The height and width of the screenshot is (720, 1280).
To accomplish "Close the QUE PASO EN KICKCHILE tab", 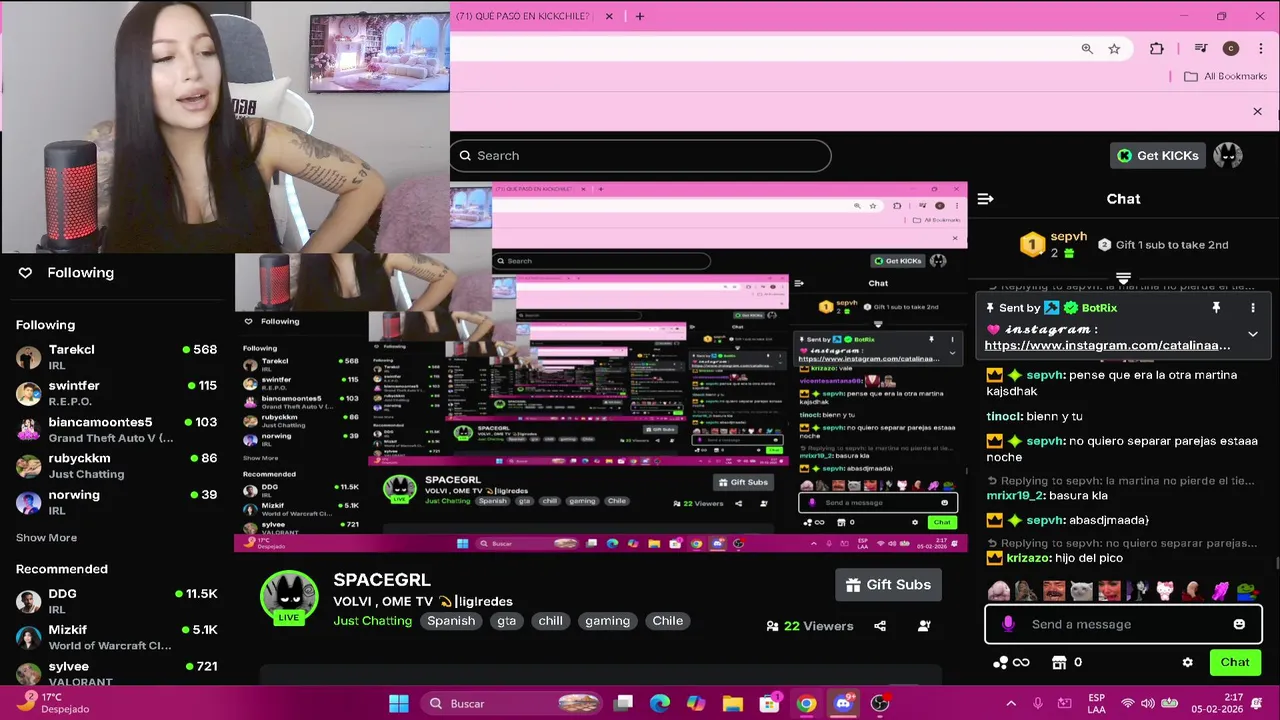I will 608,16.
